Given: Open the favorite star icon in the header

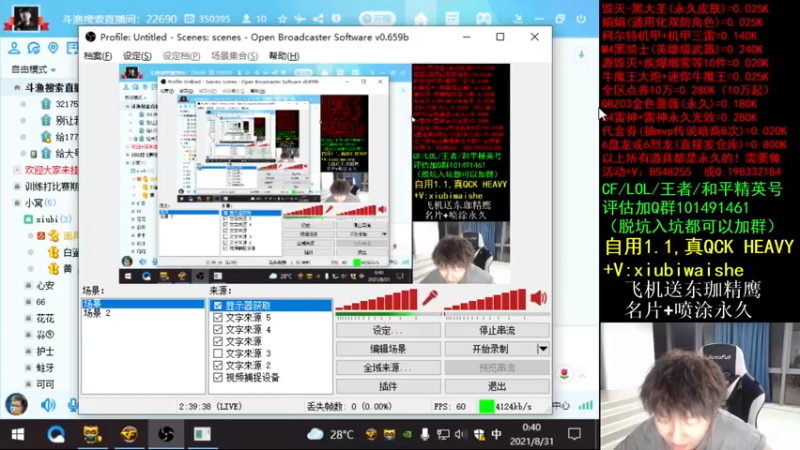Looking at the screenshot, I should pyautogui.click(x=282, y=19).
